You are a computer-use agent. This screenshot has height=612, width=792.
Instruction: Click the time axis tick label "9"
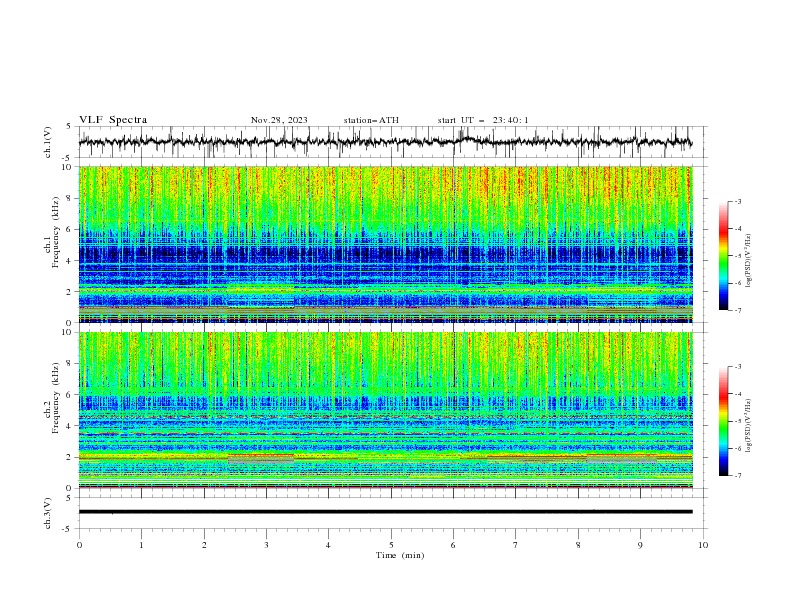pyautogui.click(x=640, y=545)
